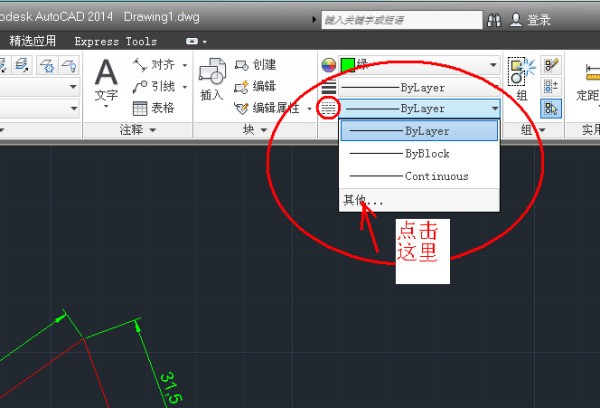Collapse the linetype ByLayer dropdown
Image resolution: width=600 pixels, height=408 pixels.
point(494,108)
